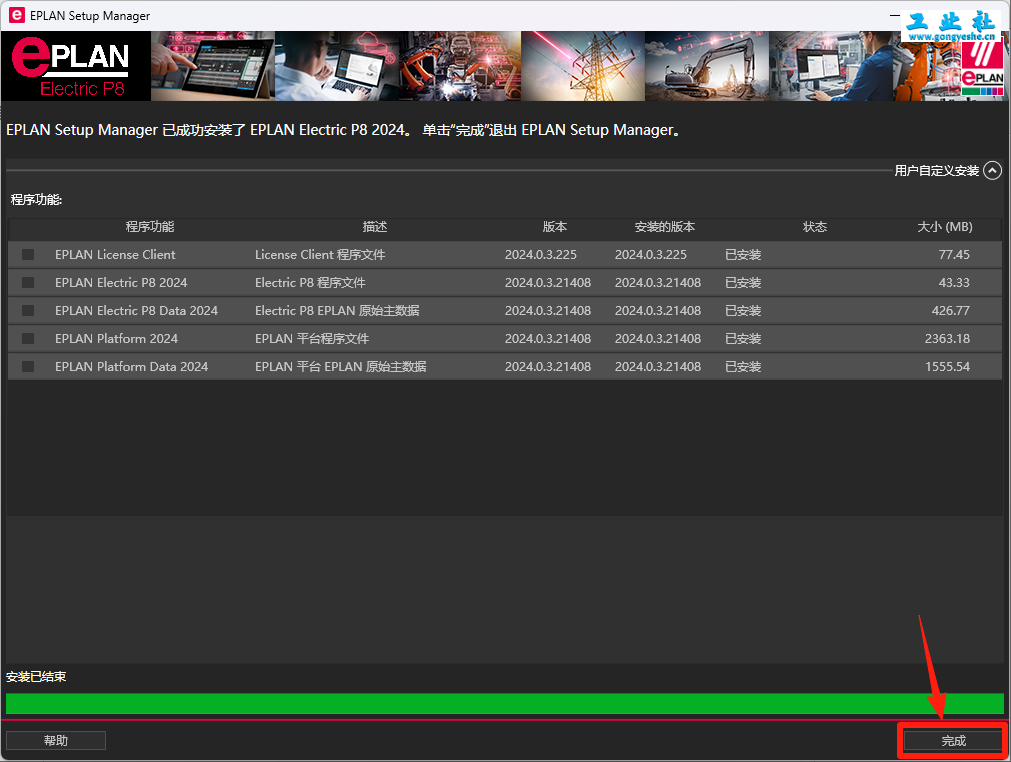The height and width of the screenshot is (762, 1011).
Task: Click size value 43.33
Action: 954,282
